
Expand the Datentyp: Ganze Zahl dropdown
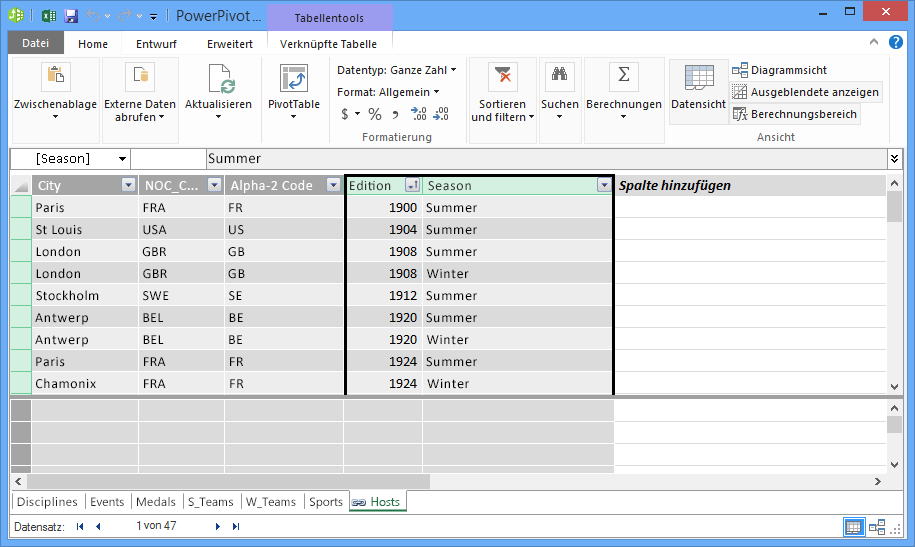397,70
